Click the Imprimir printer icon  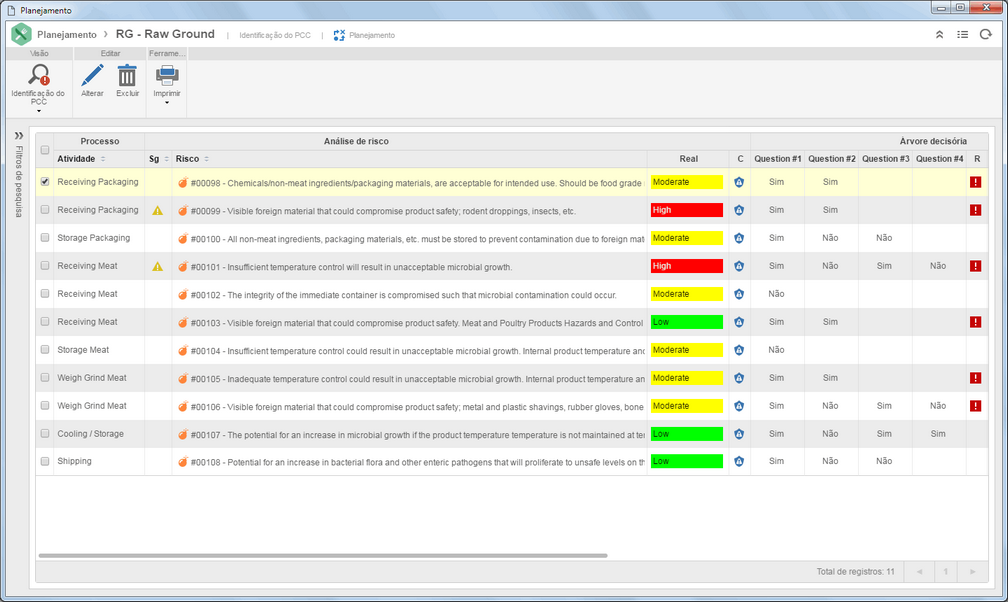point(167,75)
